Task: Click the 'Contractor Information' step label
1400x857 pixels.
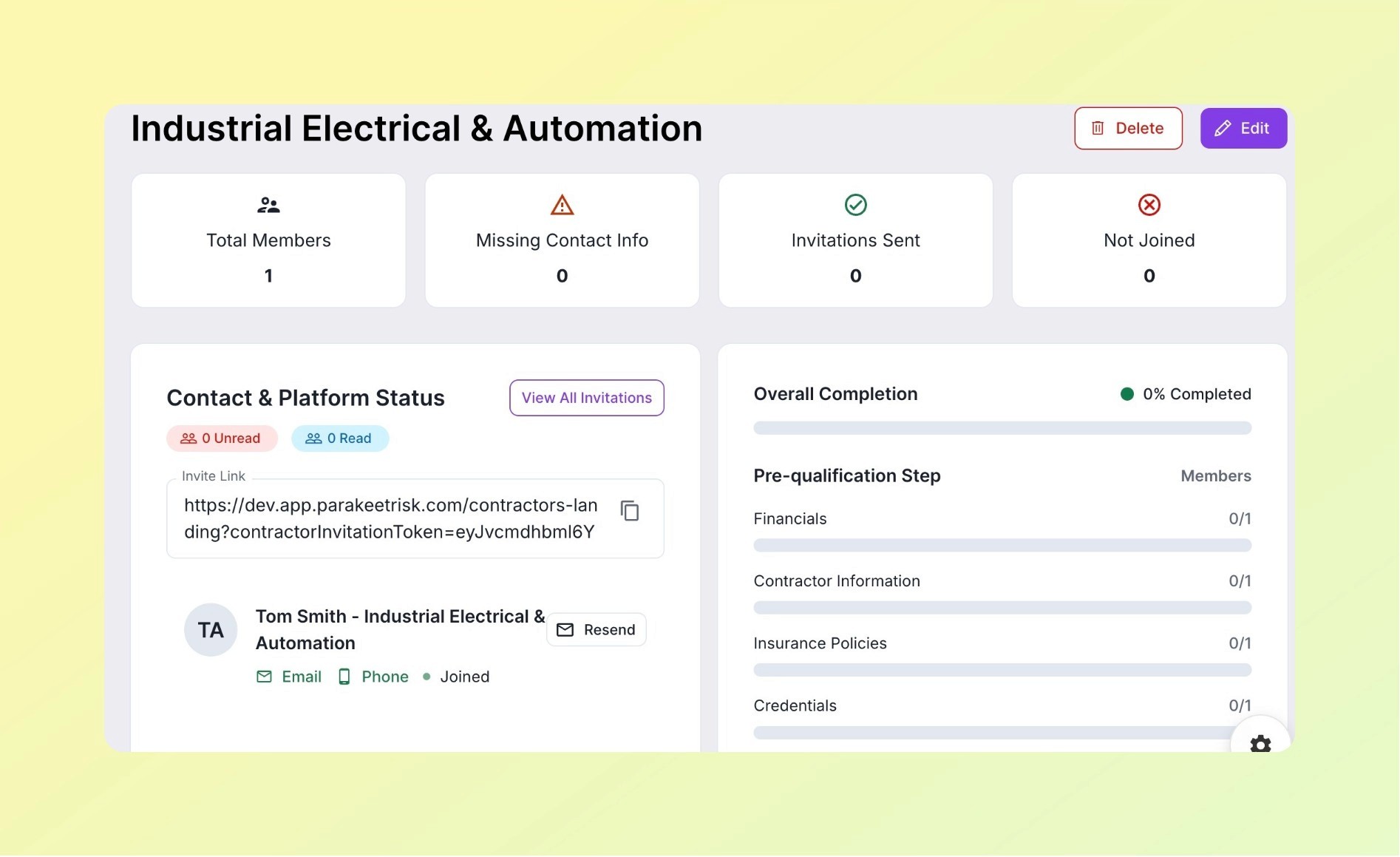Action: 837,581
